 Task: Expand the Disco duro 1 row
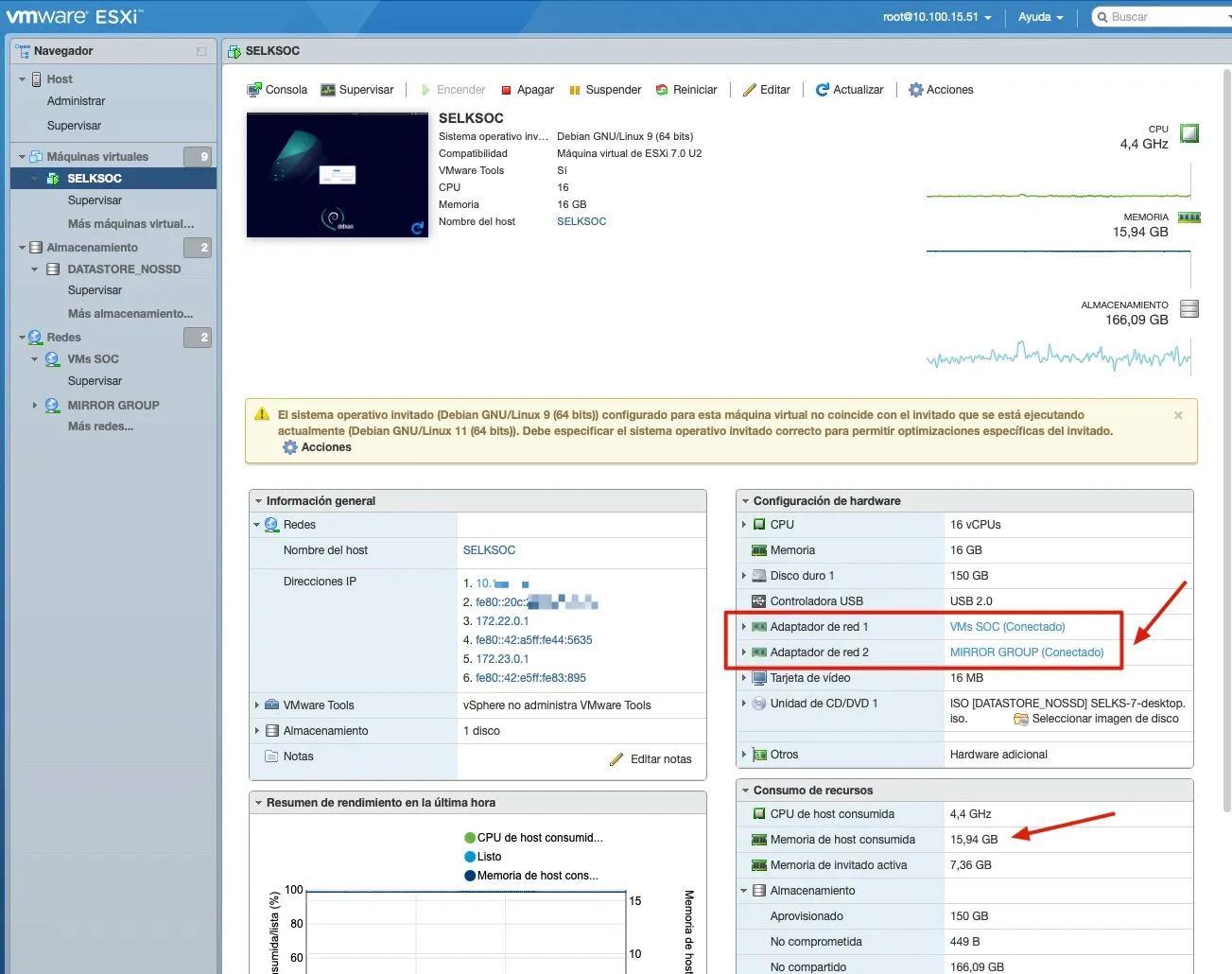coord(744,576)
